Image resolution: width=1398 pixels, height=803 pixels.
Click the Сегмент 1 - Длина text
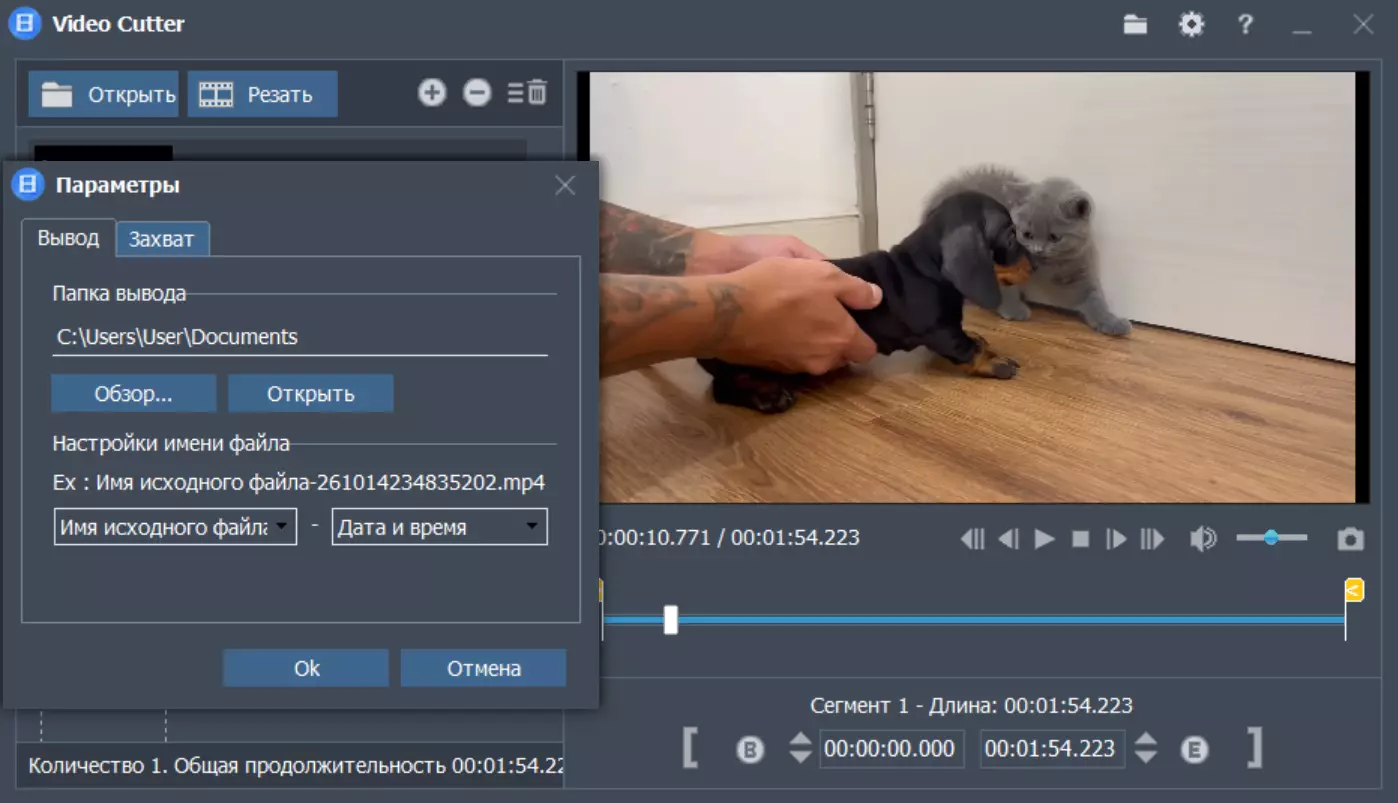pos(971,705)
